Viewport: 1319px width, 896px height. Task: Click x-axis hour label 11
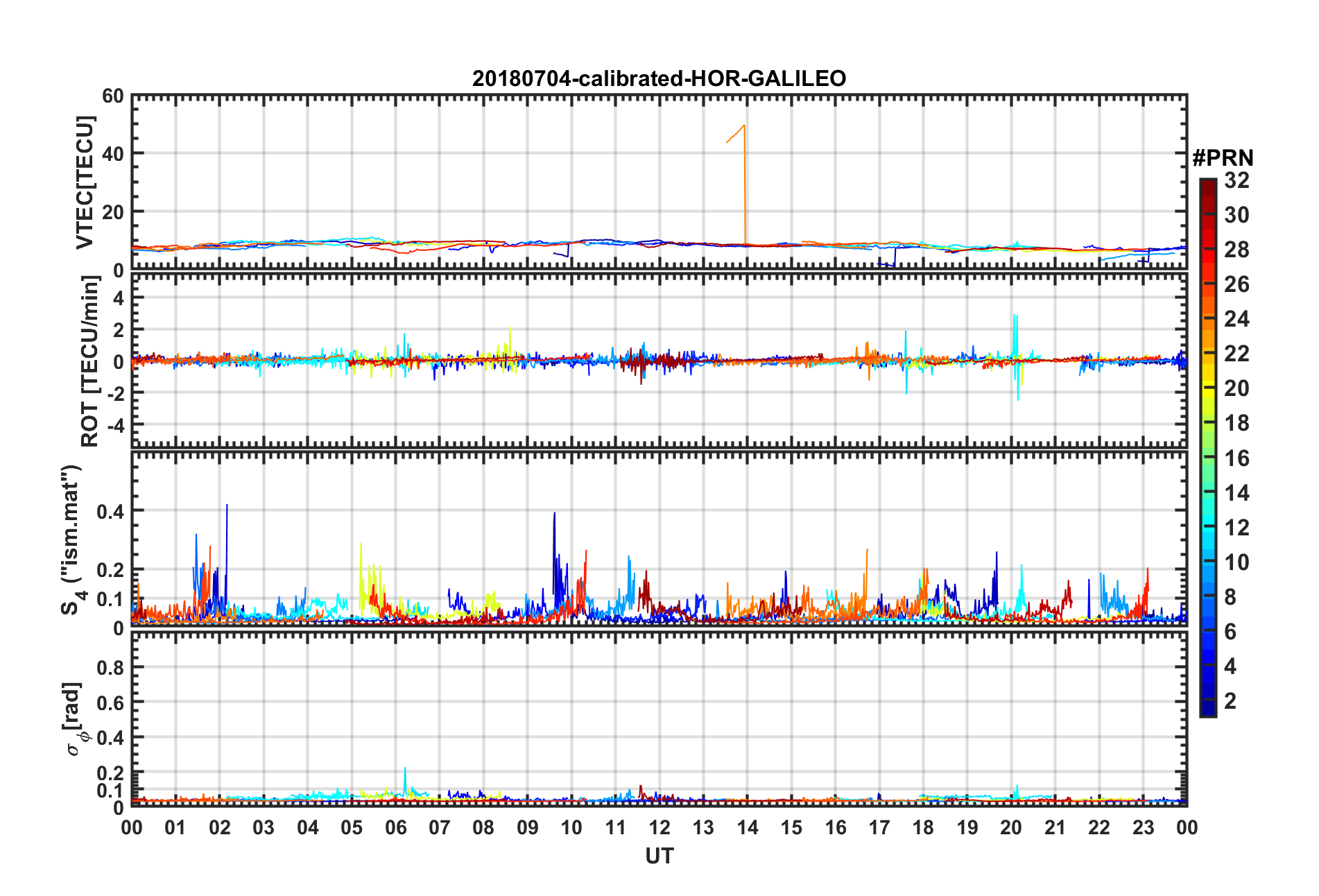coord(616,827)
